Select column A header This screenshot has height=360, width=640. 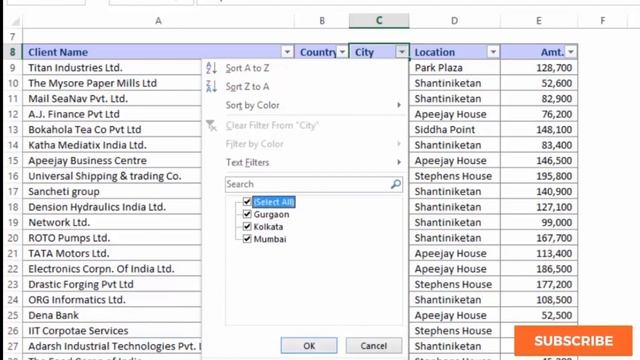click(158, 21)
